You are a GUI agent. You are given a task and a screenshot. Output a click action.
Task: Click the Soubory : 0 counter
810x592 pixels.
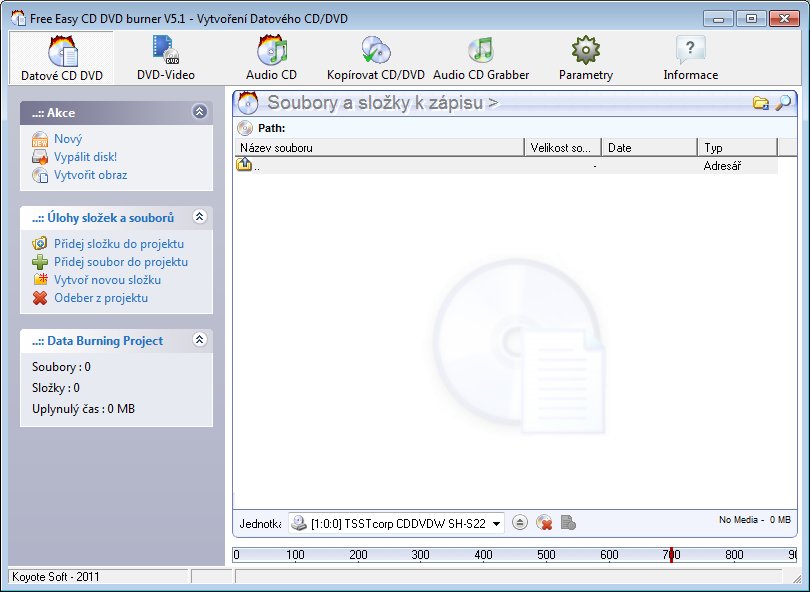point(61,367)
